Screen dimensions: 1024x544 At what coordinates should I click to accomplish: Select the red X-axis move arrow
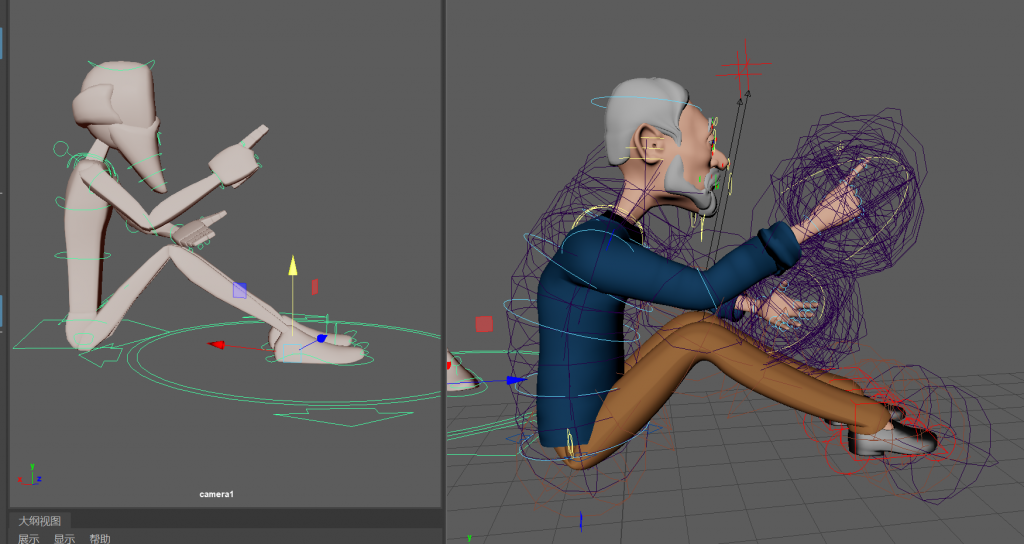[216, 344]
